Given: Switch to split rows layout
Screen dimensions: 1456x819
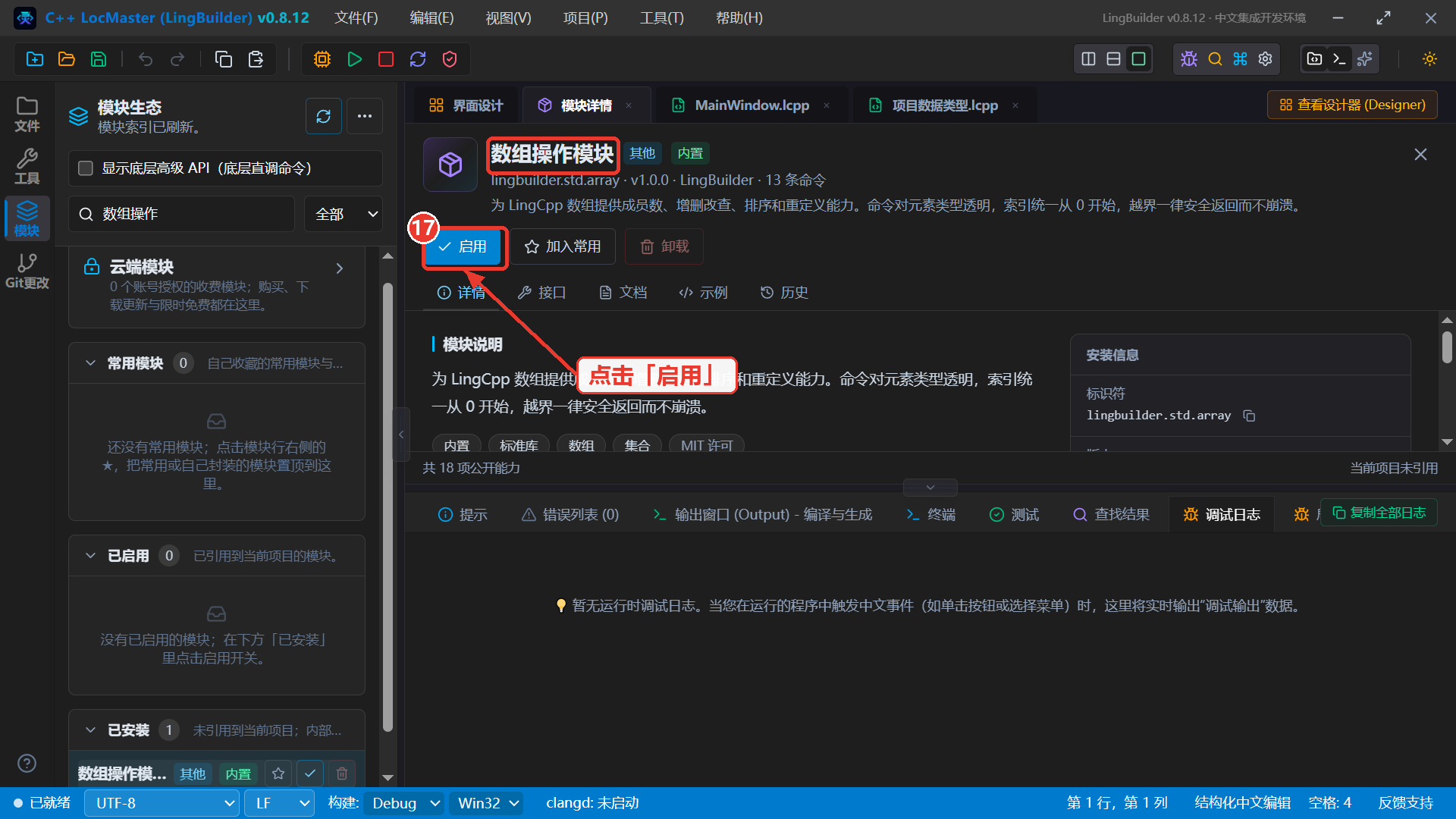Looking at the screenshot, I should [1113, 59].
